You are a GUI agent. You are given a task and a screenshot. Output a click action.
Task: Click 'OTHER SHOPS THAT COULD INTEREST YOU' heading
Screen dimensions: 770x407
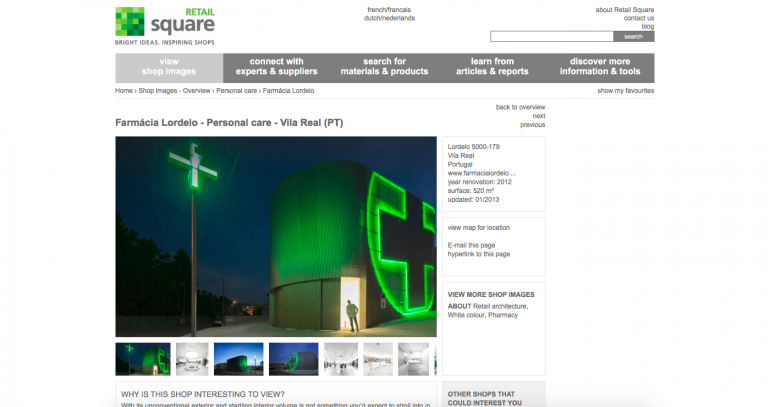tap(485, 399)
